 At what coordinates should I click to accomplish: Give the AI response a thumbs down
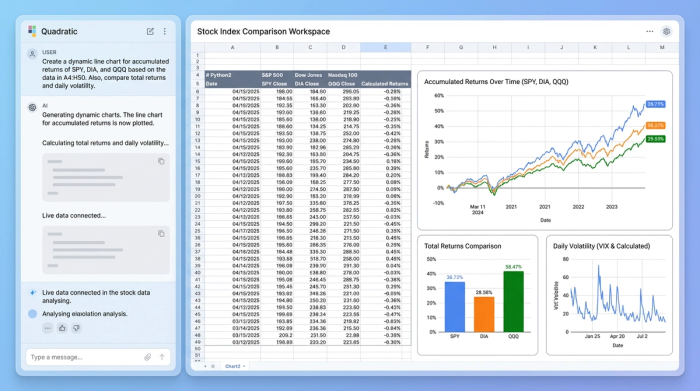(76, 328)
